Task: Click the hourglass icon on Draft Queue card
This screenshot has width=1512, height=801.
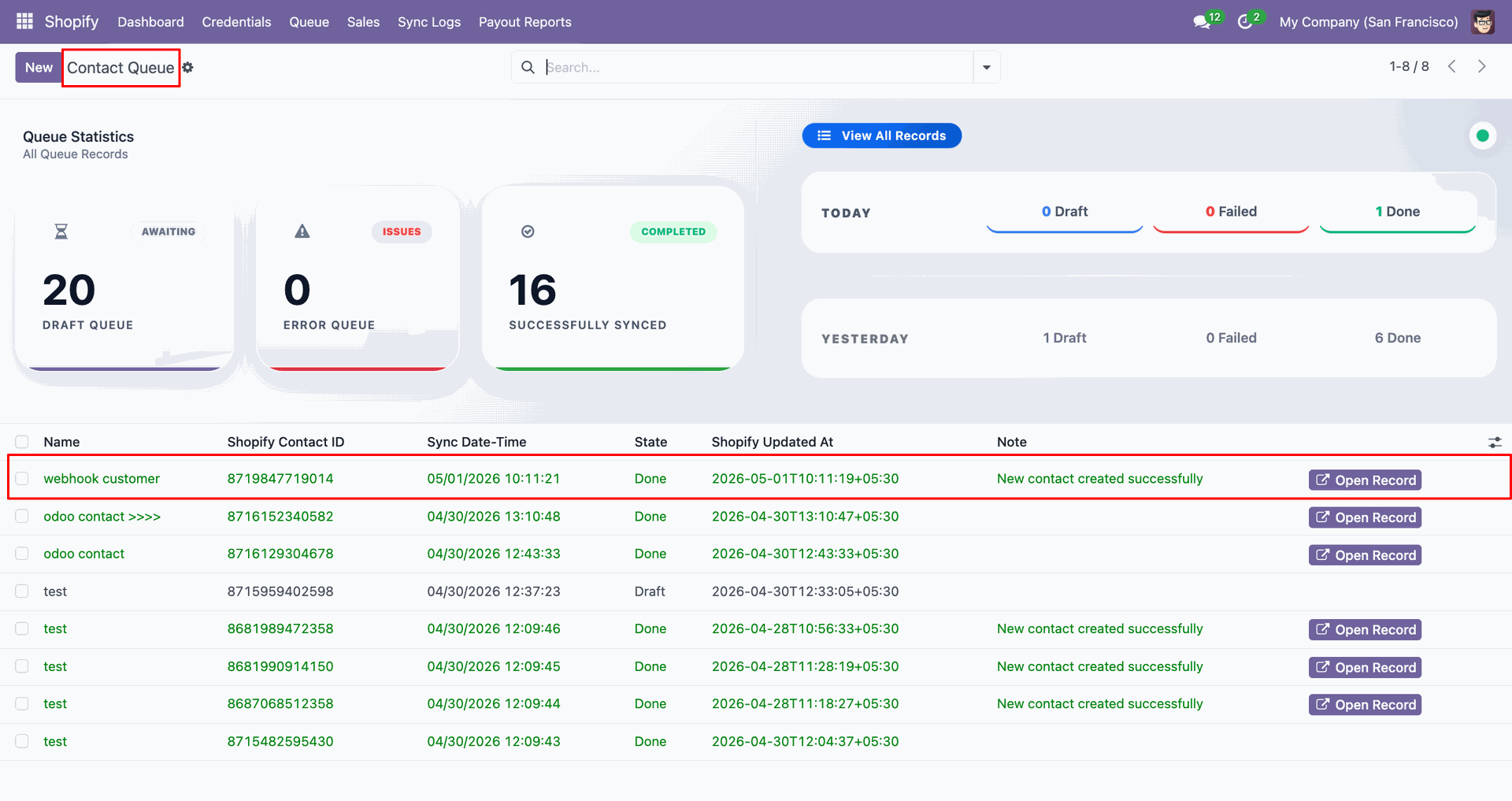Action: (x=61, y=232)
